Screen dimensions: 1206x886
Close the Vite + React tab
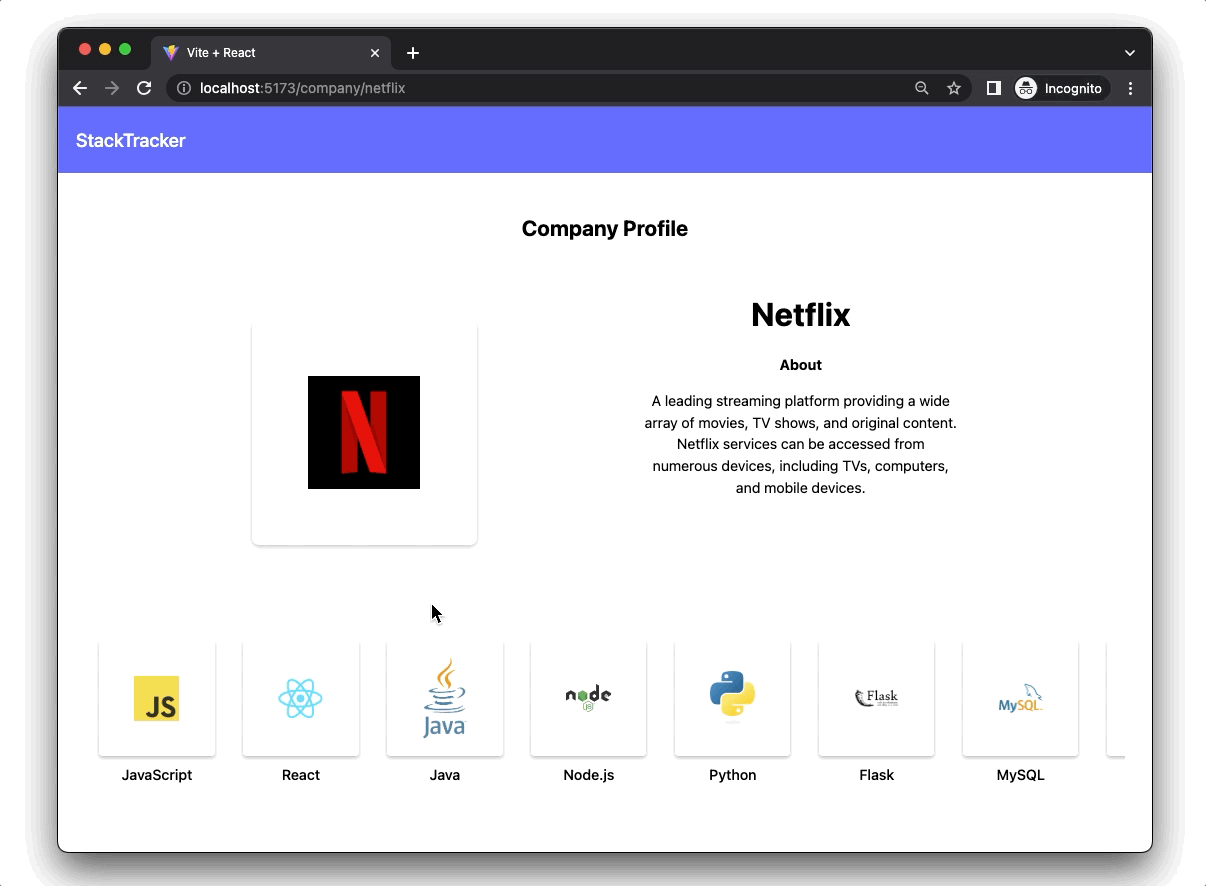[x=375, y=53]
